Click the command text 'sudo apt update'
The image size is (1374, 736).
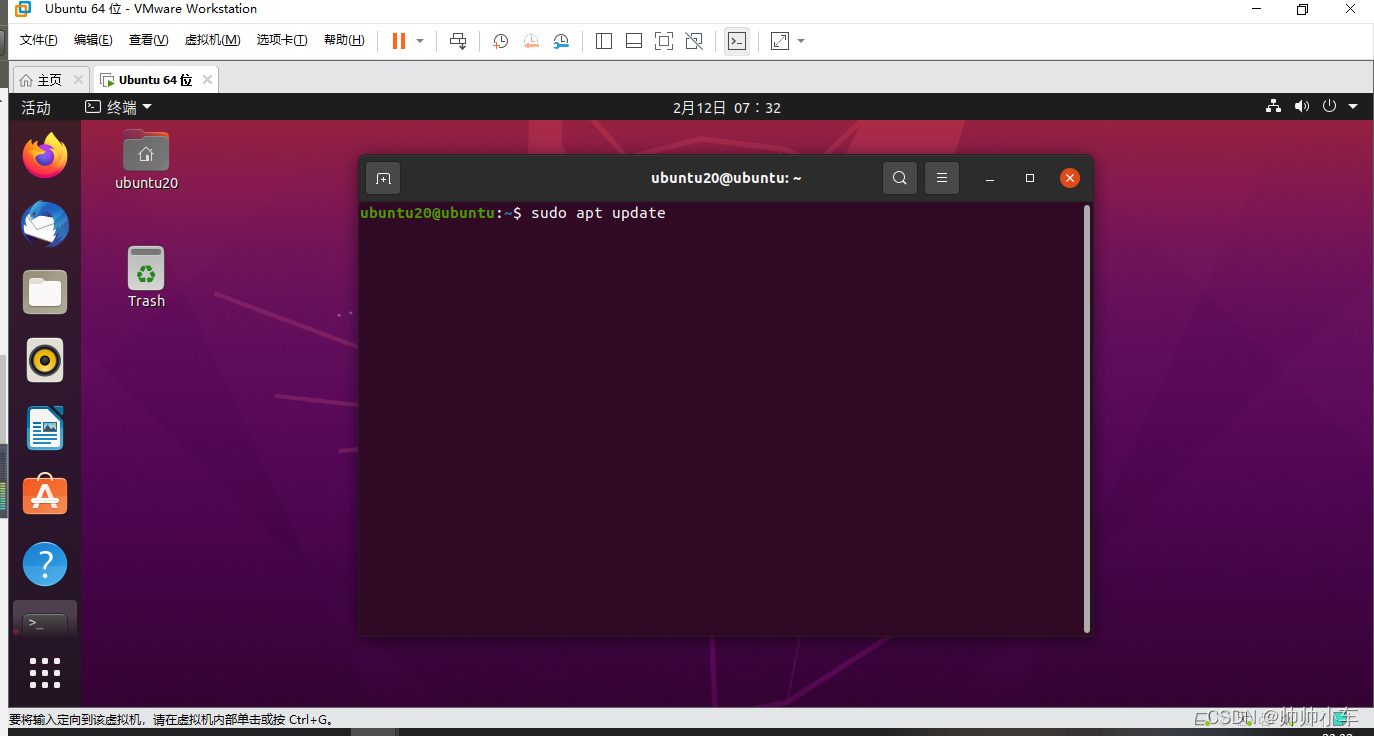pos(598,213)
